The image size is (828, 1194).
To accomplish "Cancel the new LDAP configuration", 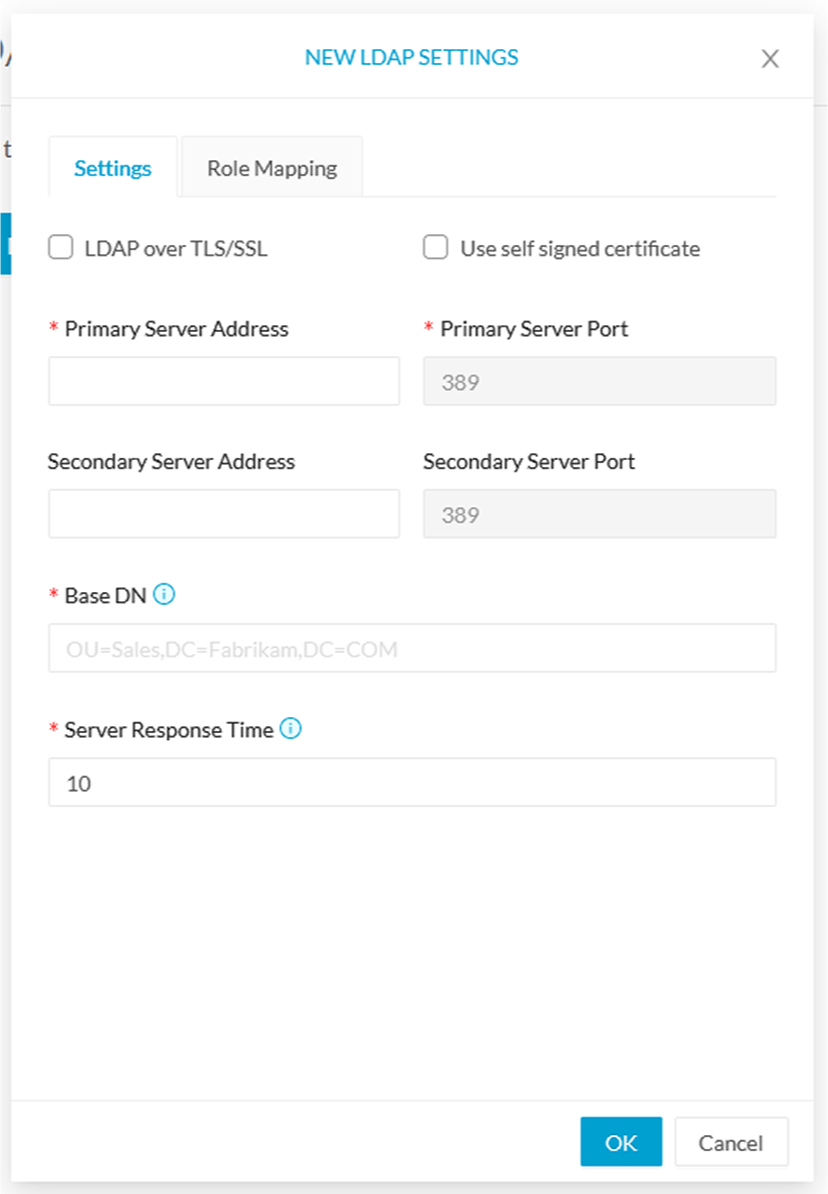I will [x=731, y=1141].
